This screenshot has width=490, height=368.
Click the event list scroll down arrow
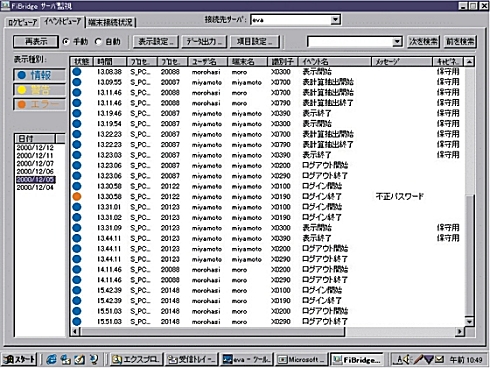[469, 322]
